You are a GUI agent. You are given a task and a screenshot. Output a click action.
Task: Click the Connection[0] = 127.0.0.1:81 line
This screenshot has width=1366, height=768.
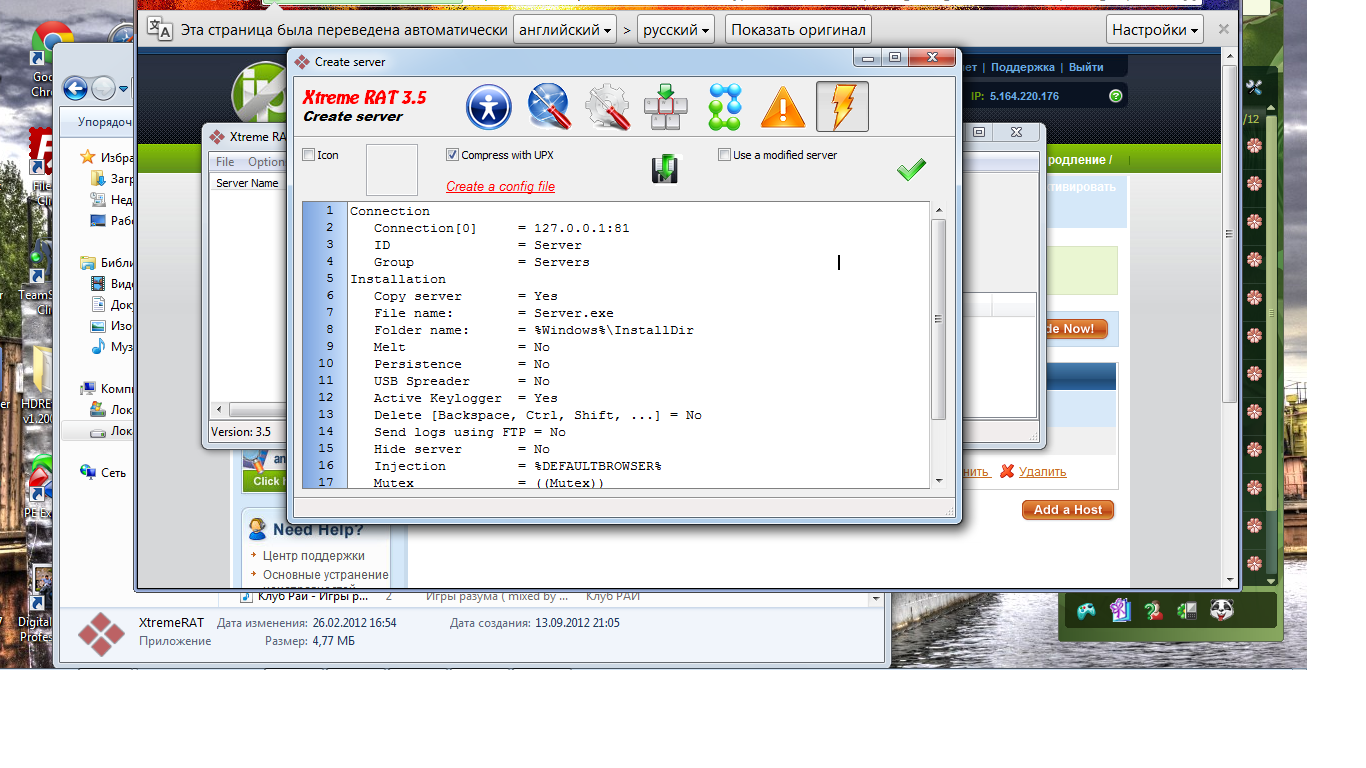tap(502, 228)
